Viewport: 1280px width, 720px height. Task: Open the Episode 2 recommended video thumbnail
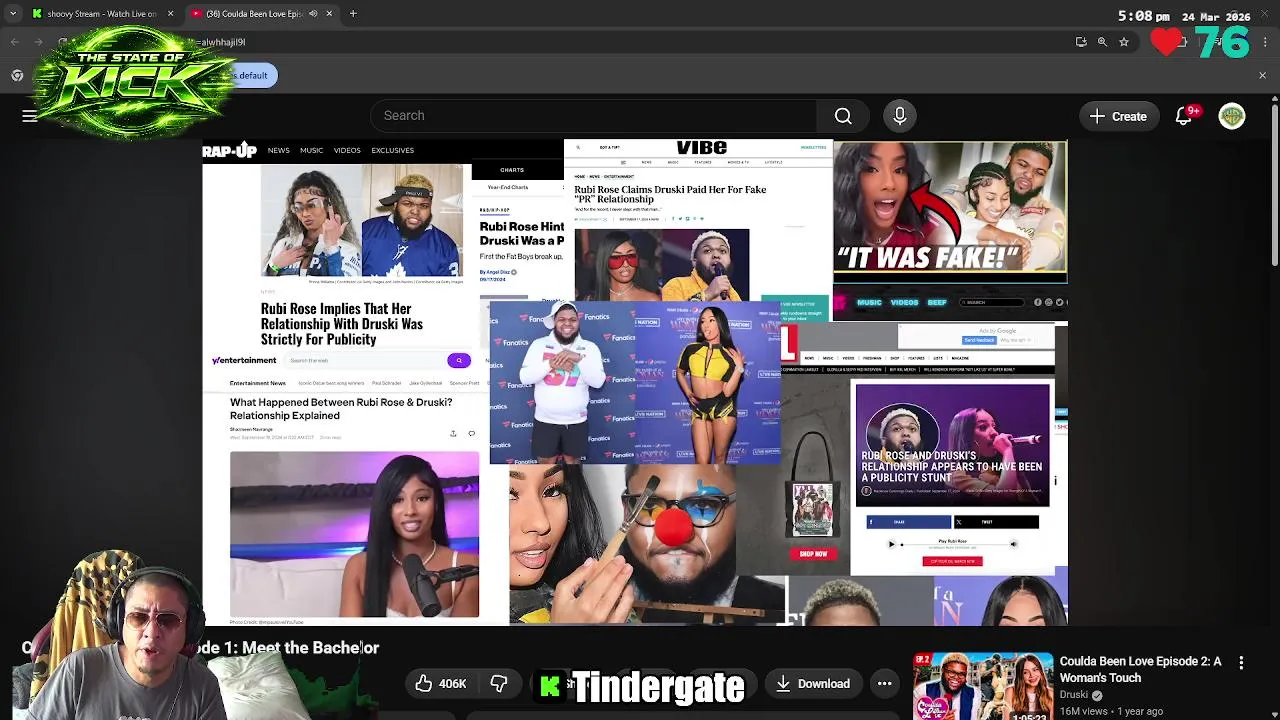pos(983,686)
